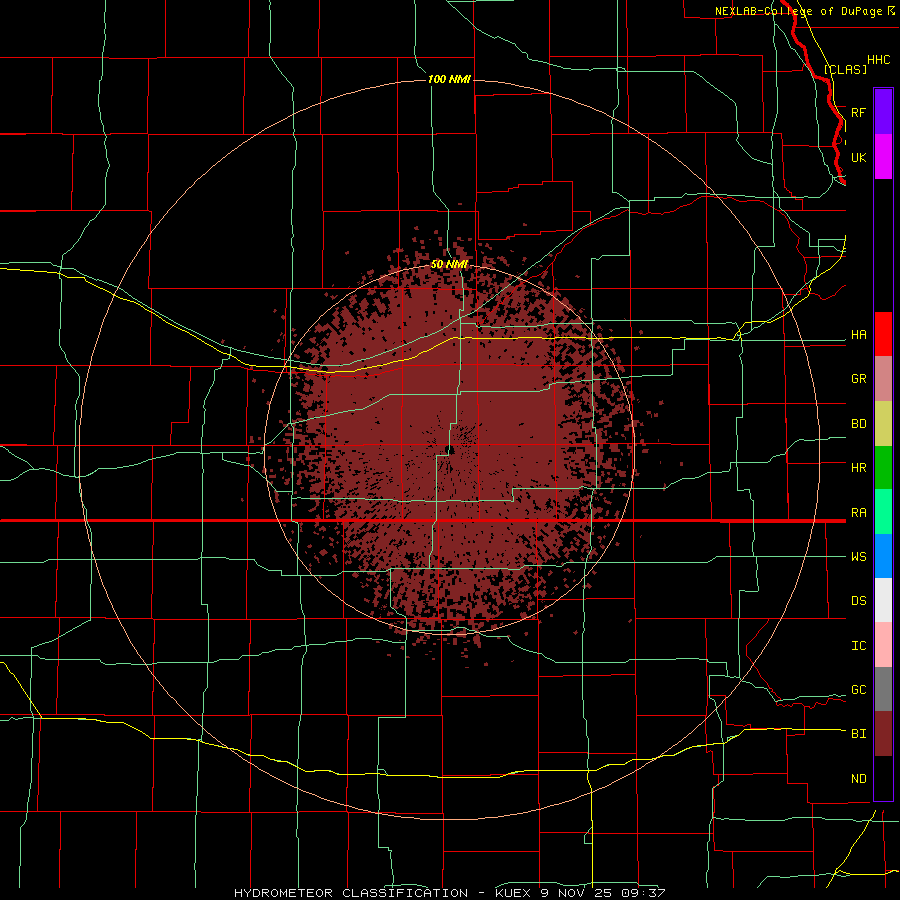Click the HR green legend swatch
The image size is (900, 900).
(x=883, y=468)
